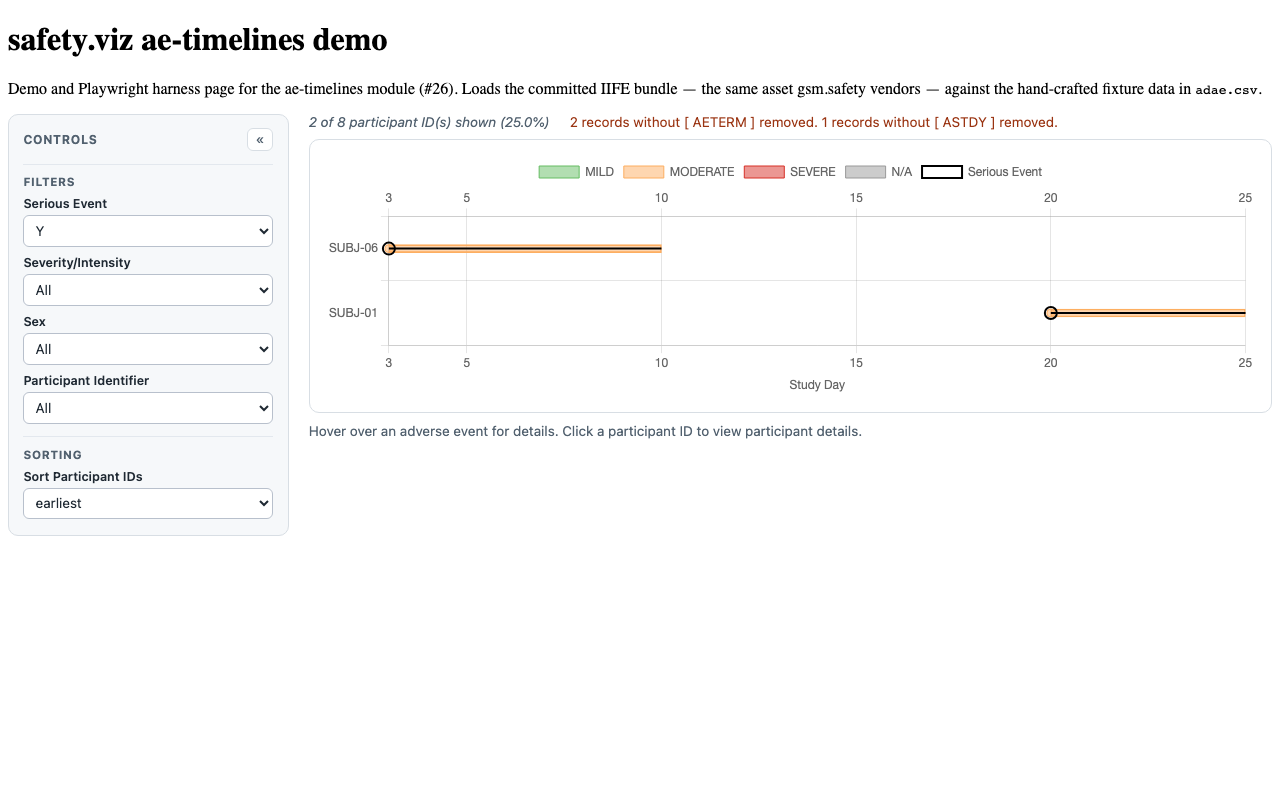The image size is (1280, 800).
Task: Open the Sex filter dropdown
Action: tap(148, 349)
